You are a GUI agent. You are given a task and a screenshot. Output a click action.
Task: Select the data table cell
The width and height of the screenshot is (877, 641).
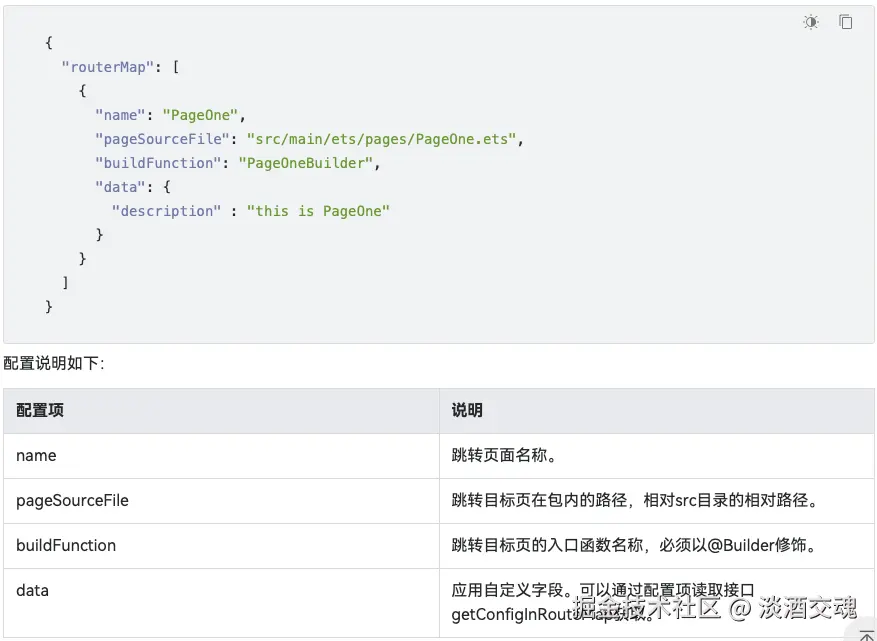32,590
